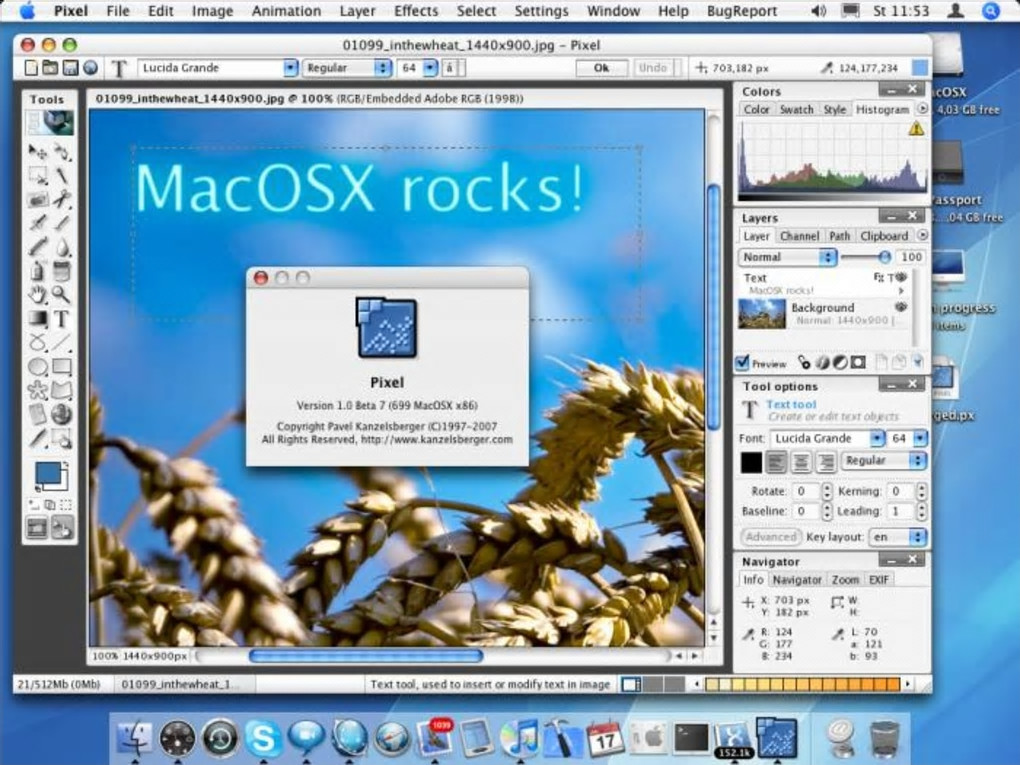Hide the Background layer with eye icon
The width and height of the screenshot is (1020, 765).
[900, 308]
